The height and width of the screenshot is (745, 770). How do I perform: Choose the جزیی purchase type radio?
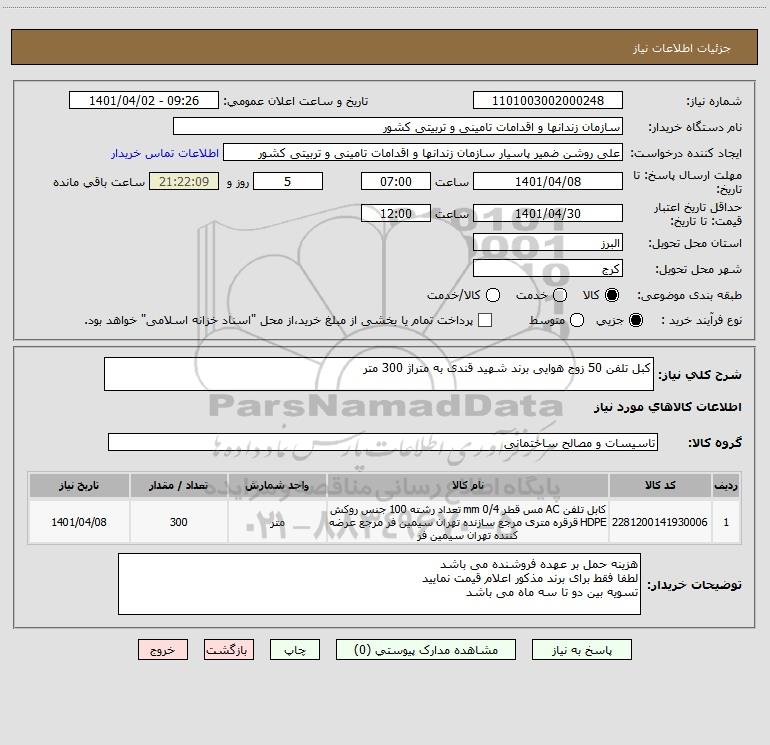pos(636,320)
